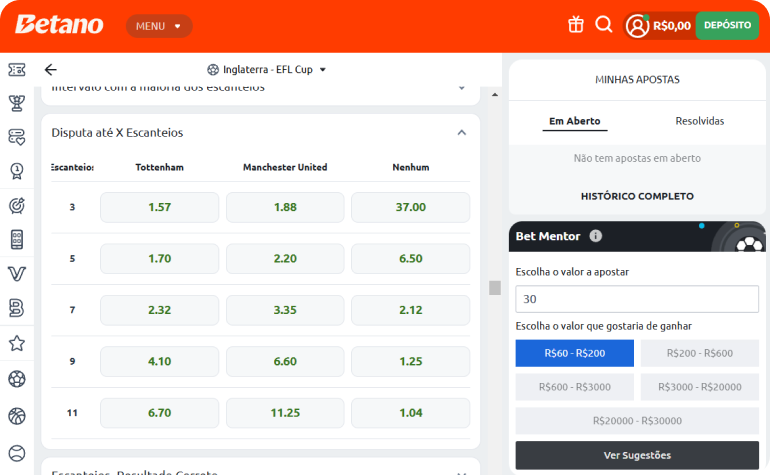Open HISTÓRICO COMPLETO link
This screenshot has height=475, width=770.
637,196
